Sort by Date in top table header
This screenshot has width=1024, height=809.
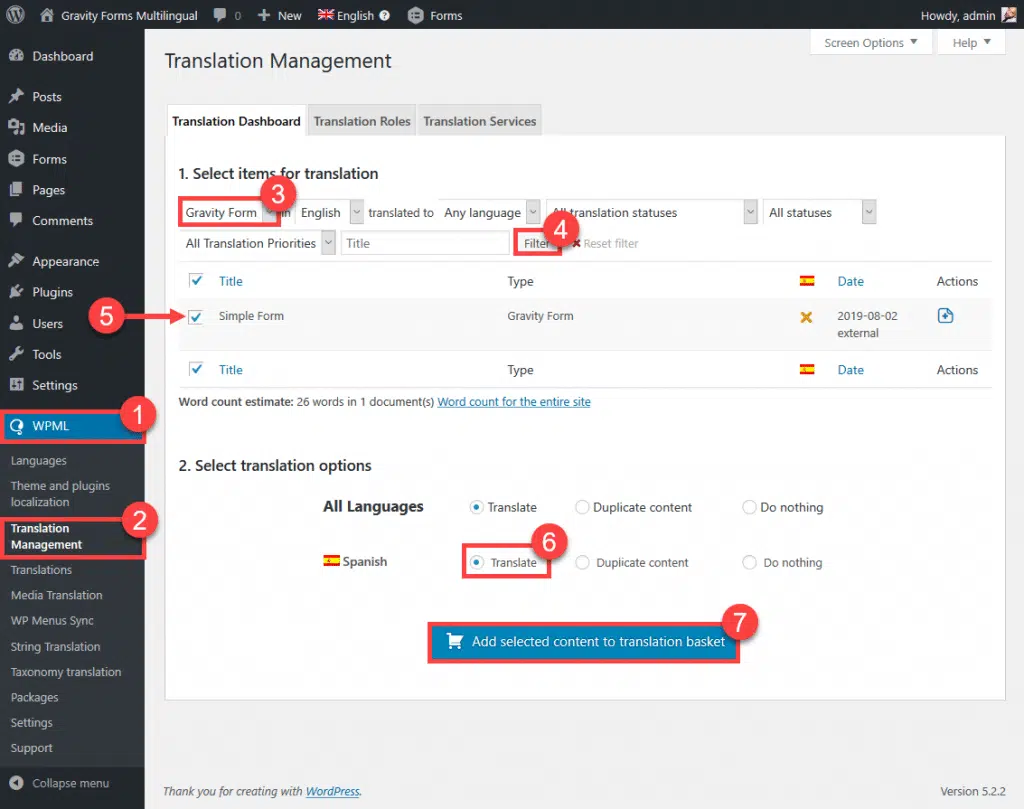tap(850, 281)
